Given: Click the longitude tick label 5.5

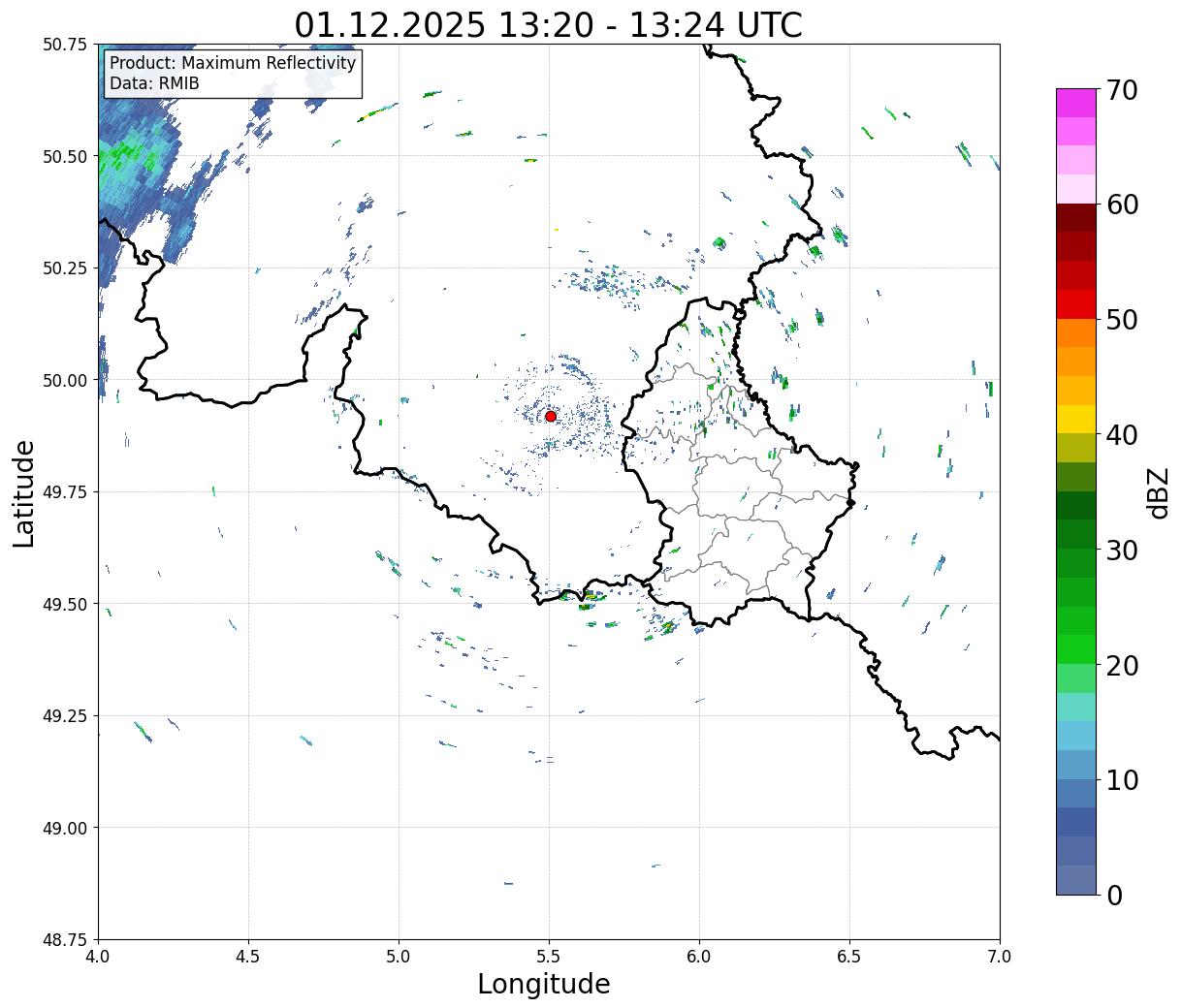Looking at the screenshot, I should [x=549, y=956].
